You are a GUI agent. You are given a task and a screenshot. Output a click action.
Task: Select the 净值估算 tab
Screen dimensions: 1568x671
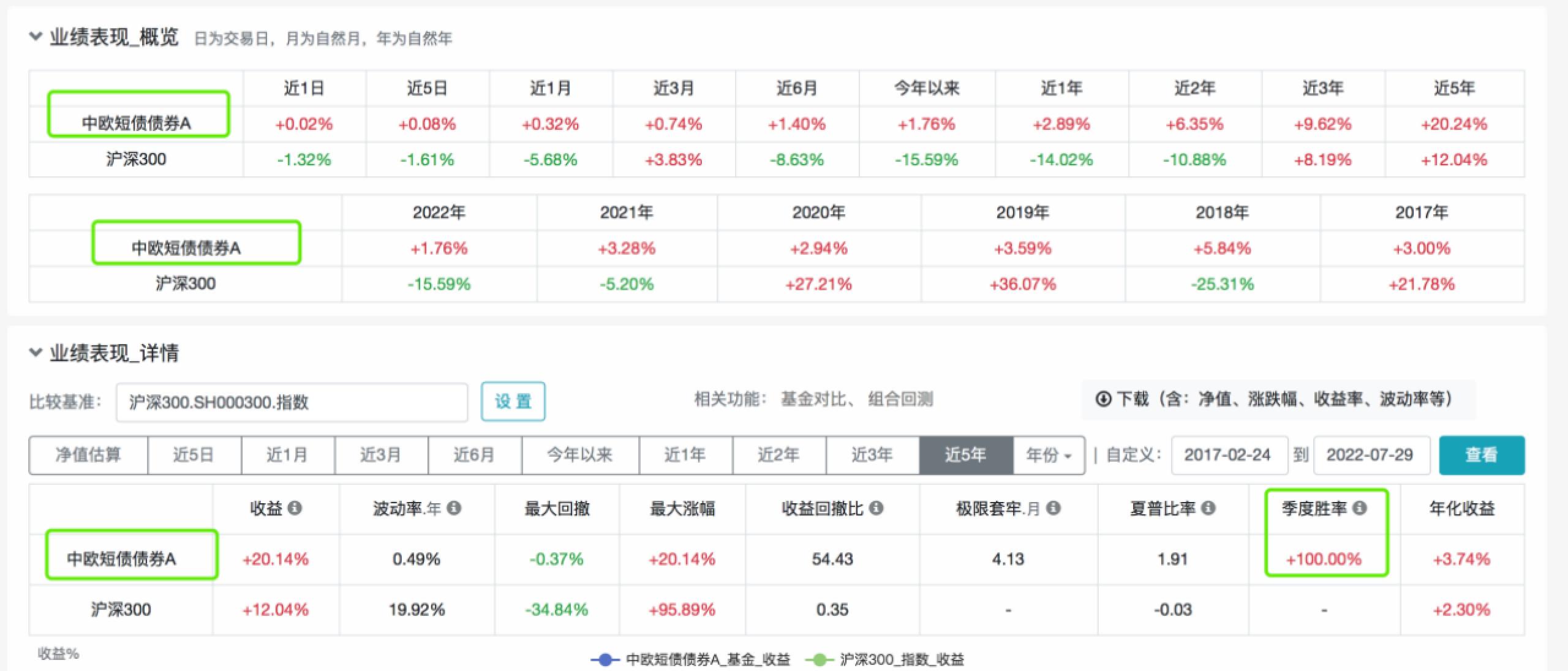tap(87, 455)
